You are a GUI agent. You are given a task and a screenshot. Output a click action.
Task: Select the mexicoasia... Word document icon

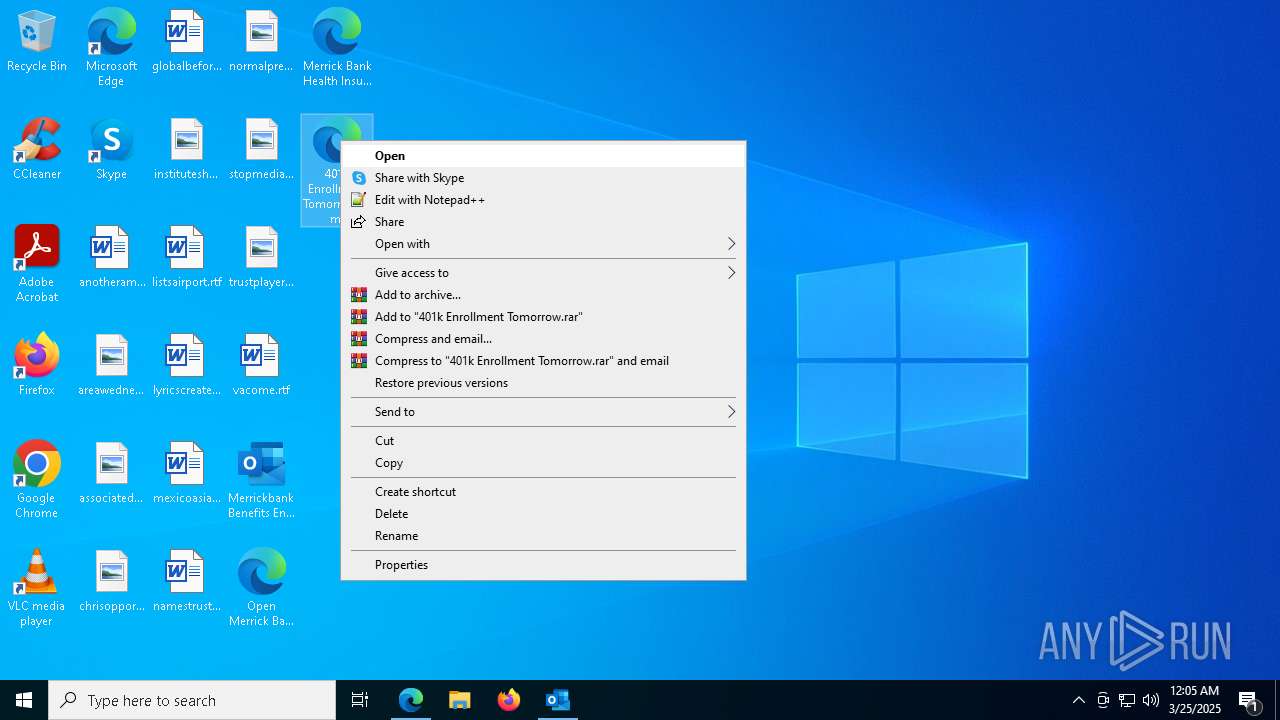click(186, 474)
